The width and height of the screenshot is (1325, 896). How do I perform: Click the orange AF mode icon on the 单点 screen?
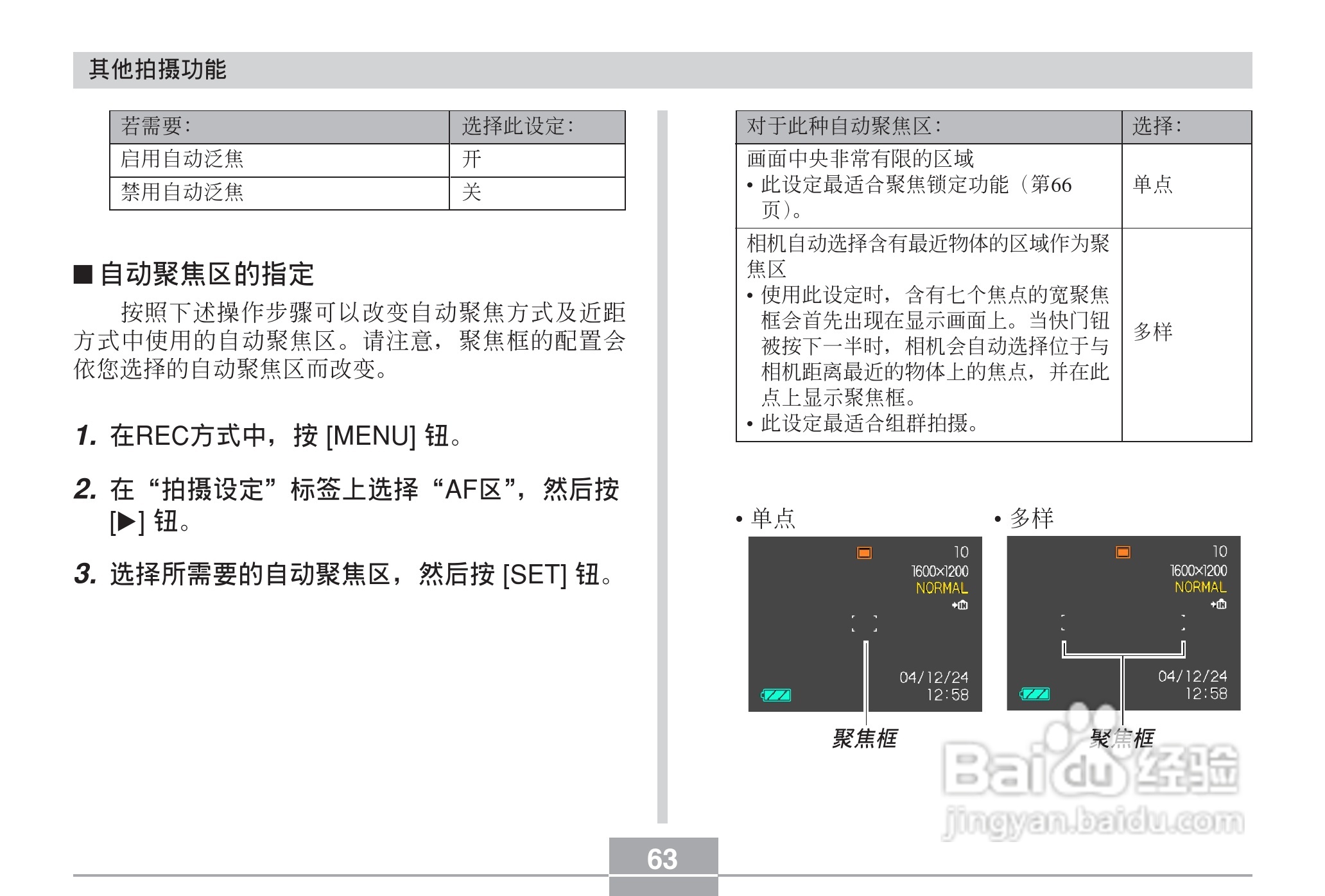click(x=863, y=553)
